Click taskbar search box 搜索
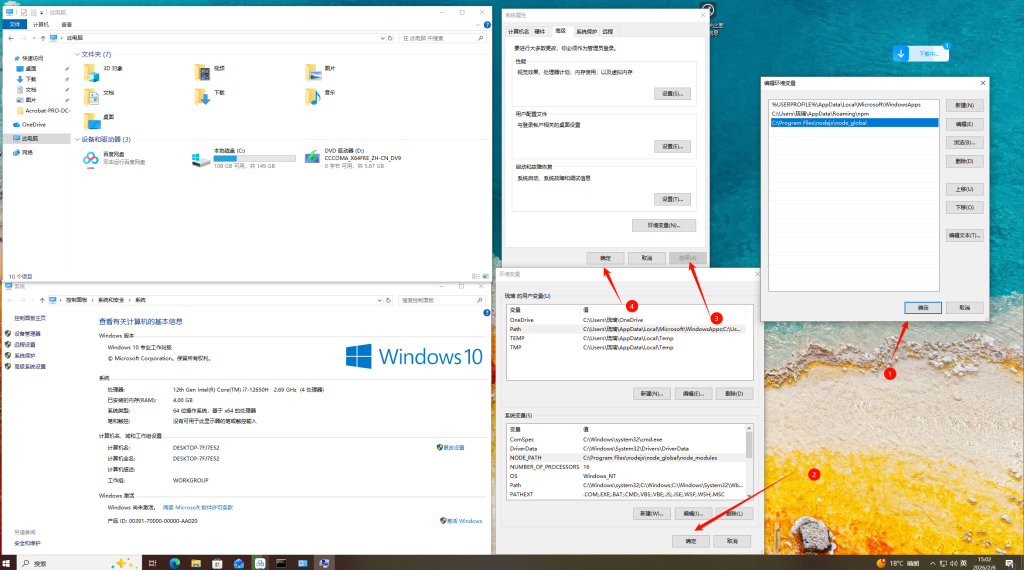 62,563
